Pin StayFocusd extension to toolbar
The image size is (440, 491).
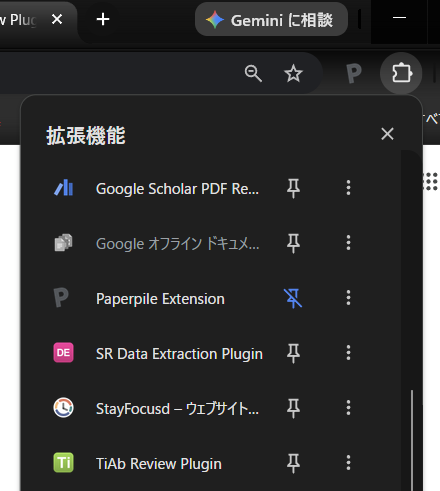click(x=293, y=408)
